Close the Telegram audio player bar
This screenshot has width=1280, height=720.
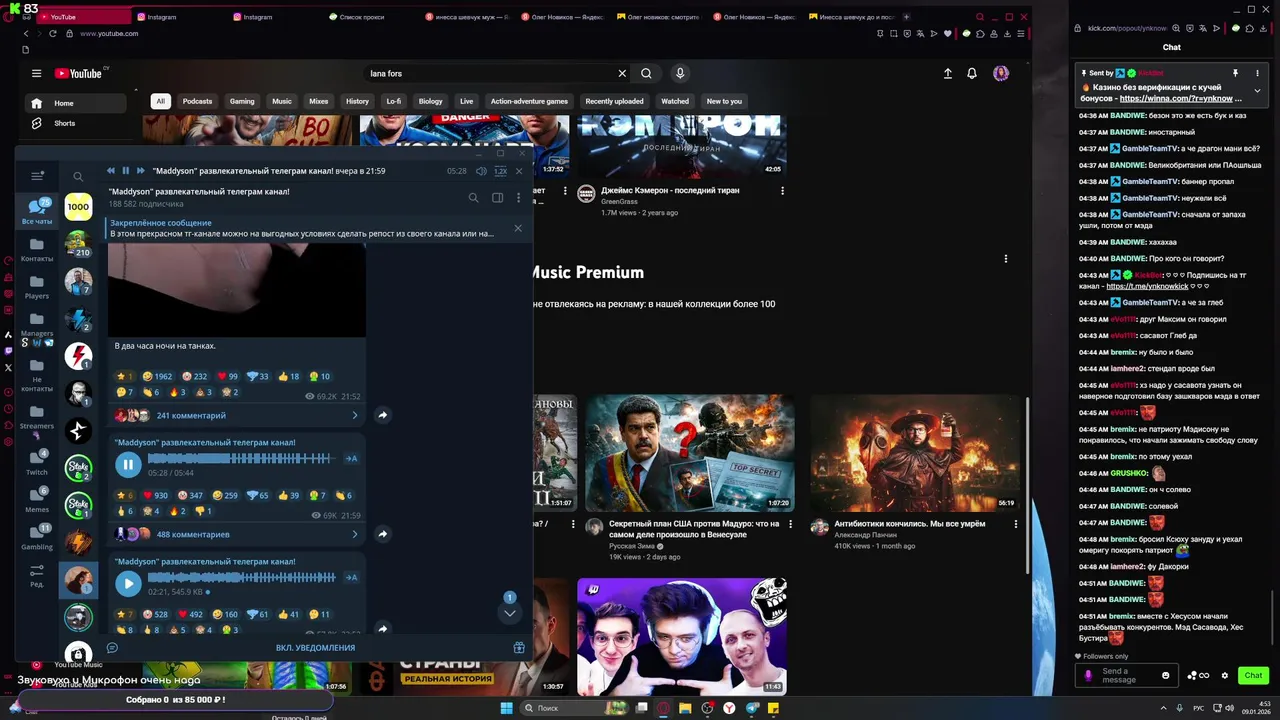click(x=518, y=171)
